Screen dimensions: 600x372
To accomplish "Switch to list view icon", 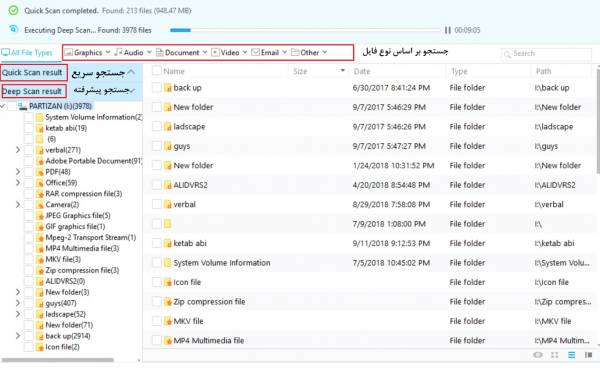I will 571,355.
